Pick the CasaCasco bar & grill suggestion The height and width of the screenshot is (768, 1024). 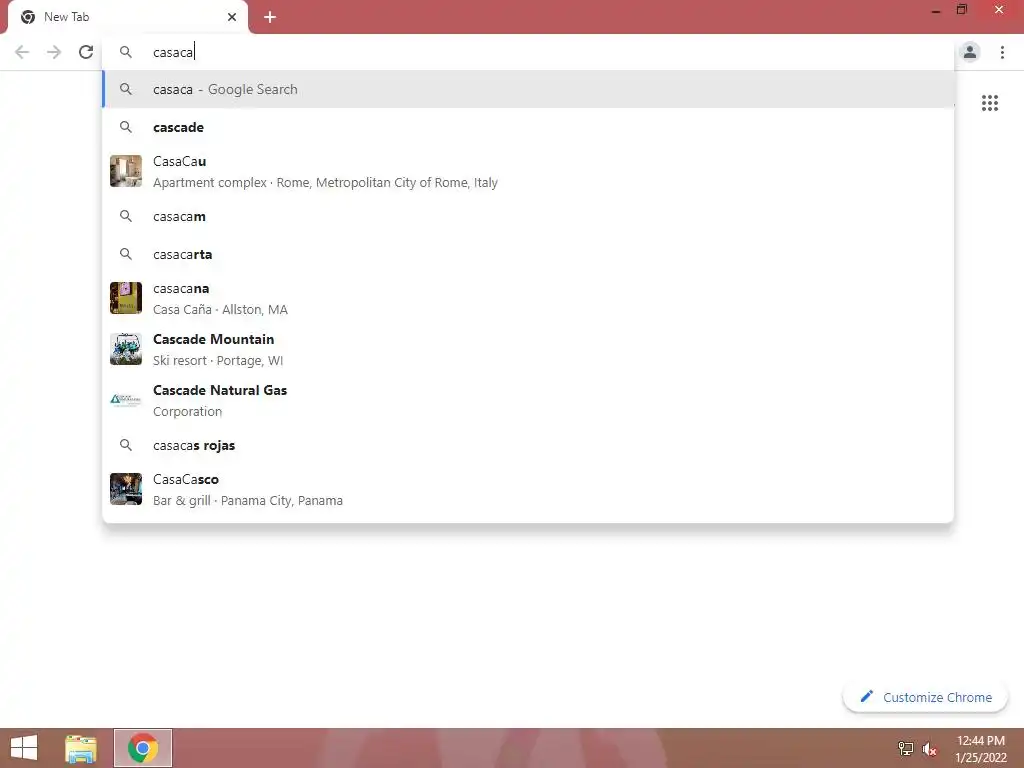coord(528,490)
